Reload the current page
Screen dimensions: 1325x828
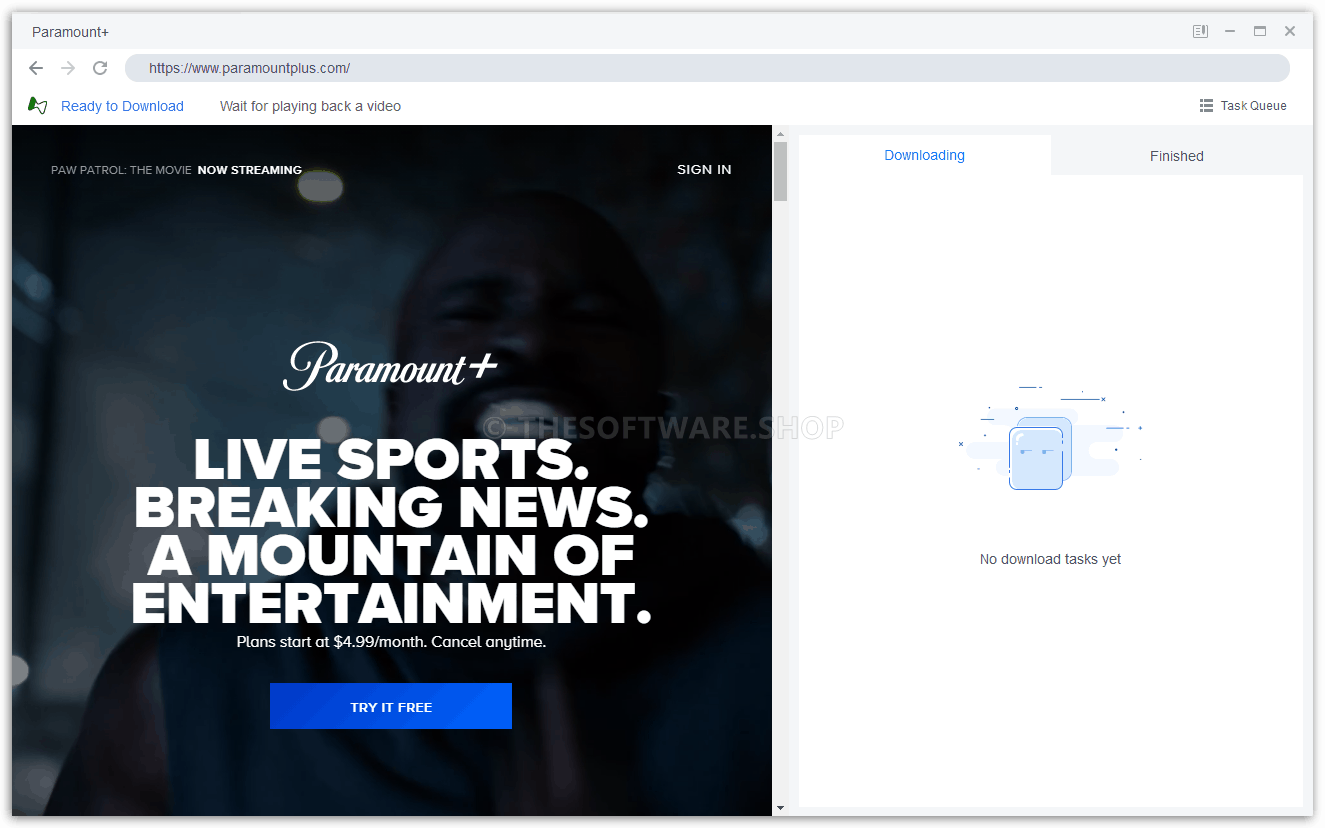[x=100, y=68]
